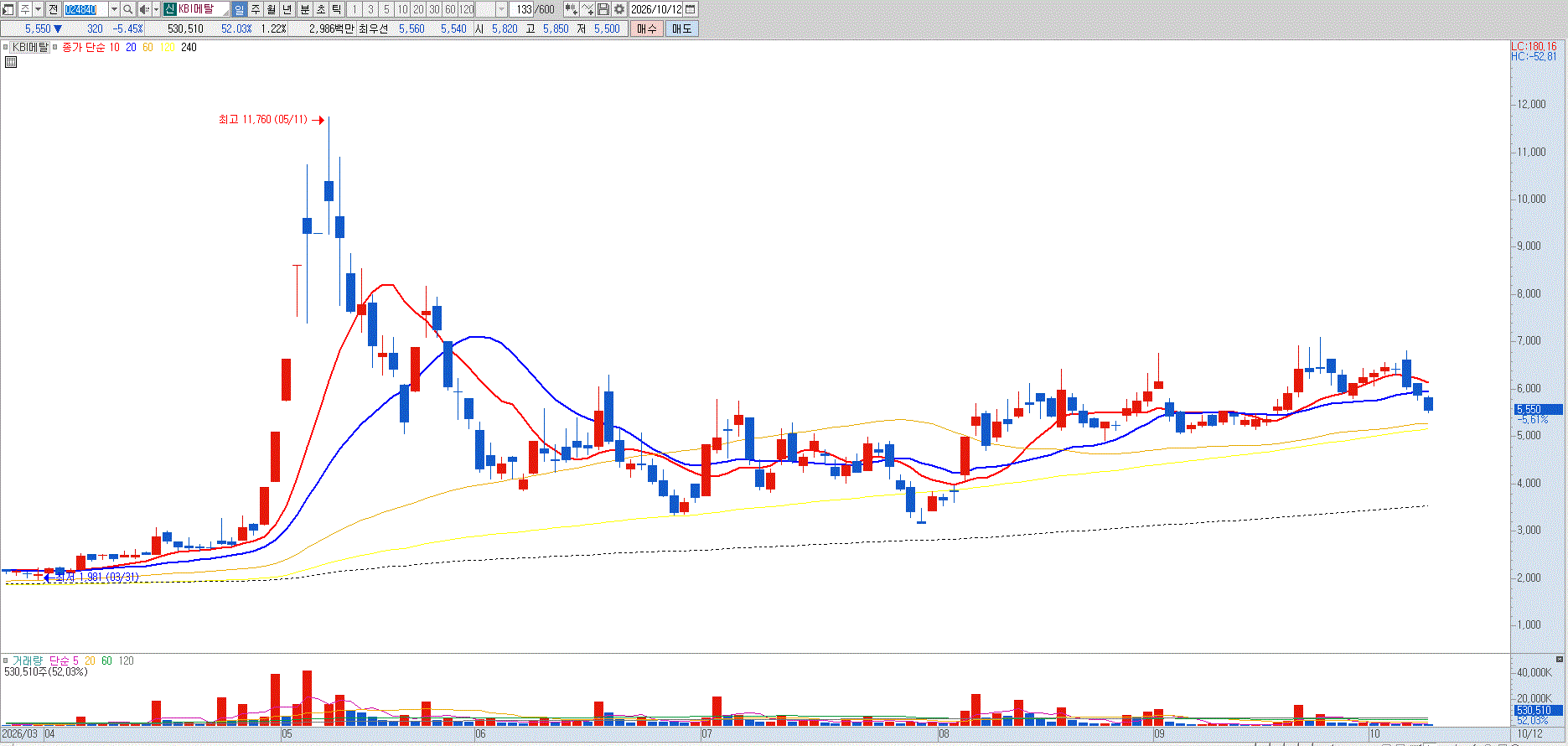
Task: Click the leftmost 주 stock-type button
Action: click(25, 9)
